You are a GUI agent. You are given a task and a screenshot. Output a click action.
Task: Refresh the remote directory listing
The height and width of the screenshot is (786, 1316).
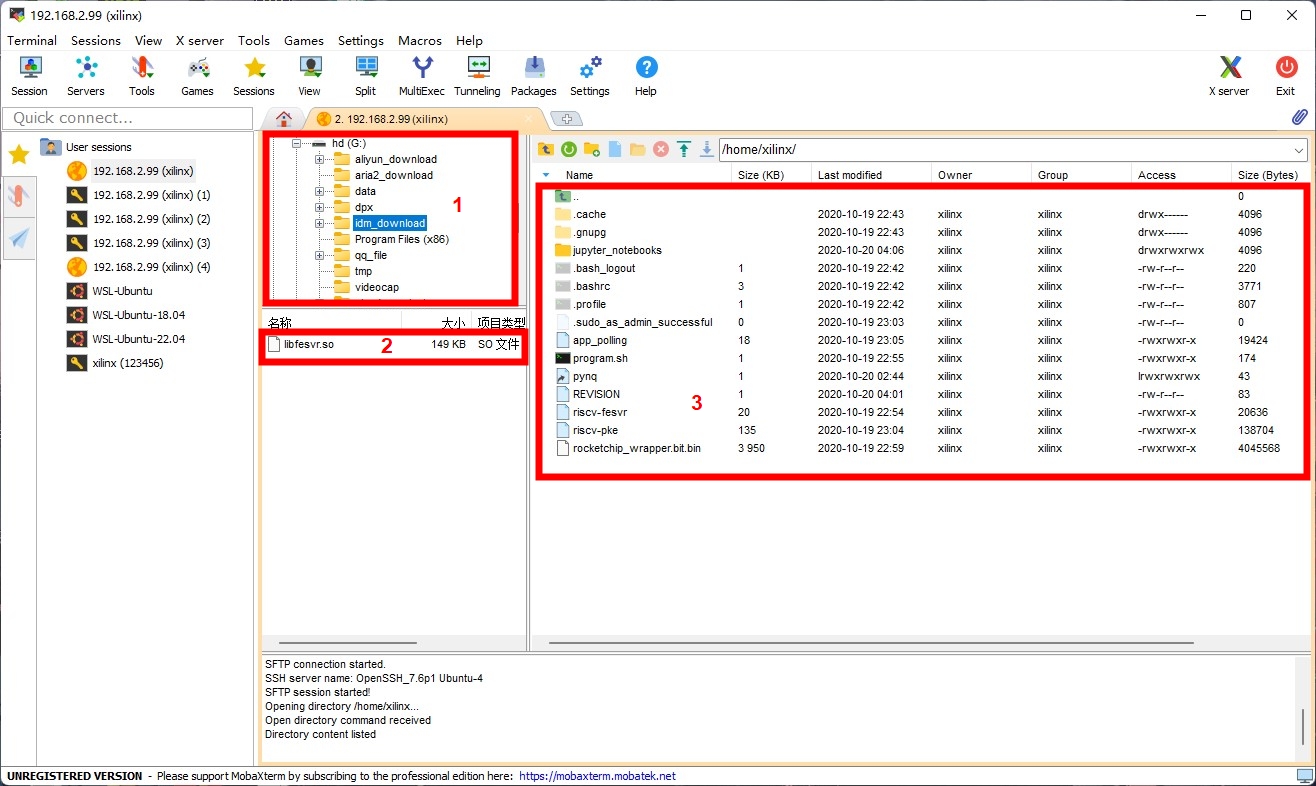(x=569, y=149)
